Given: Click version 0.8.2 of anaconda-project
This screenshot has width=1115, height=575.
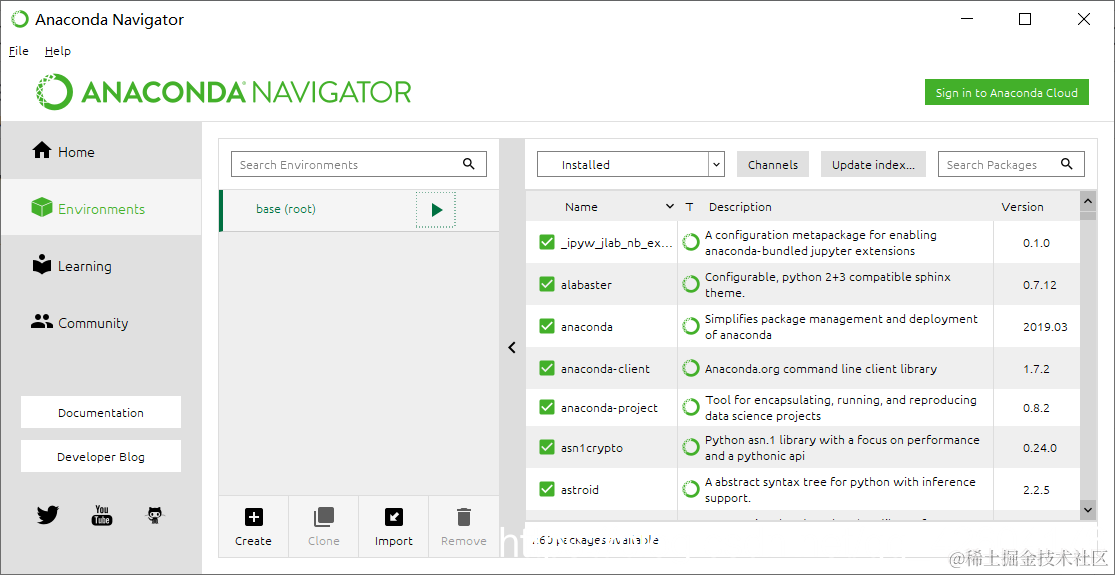Looking at the screenshot, I should click(1036, 408).
